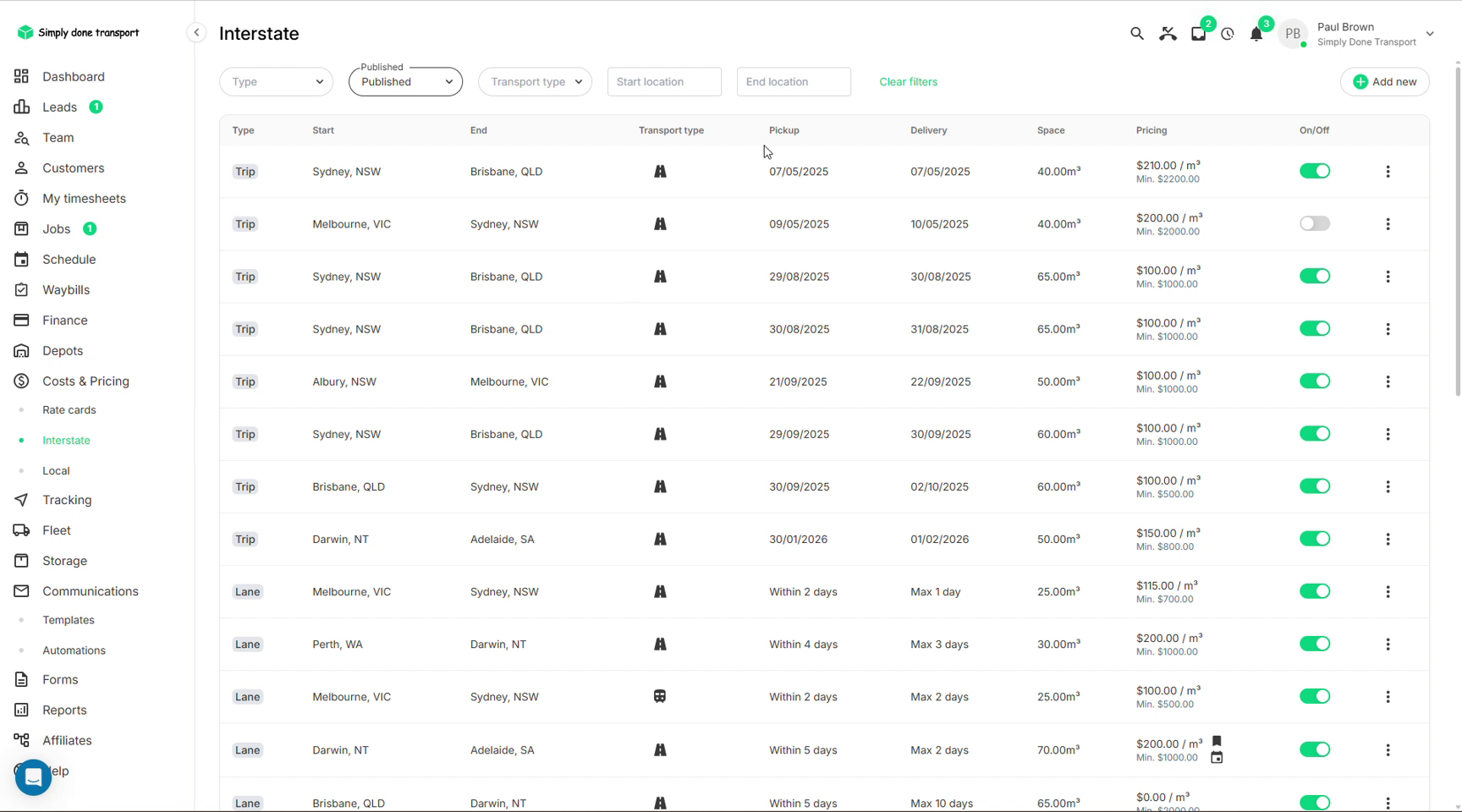1462x812 pixels.
Task: Open the Type filter dropdown
Action: click(276, 82)
